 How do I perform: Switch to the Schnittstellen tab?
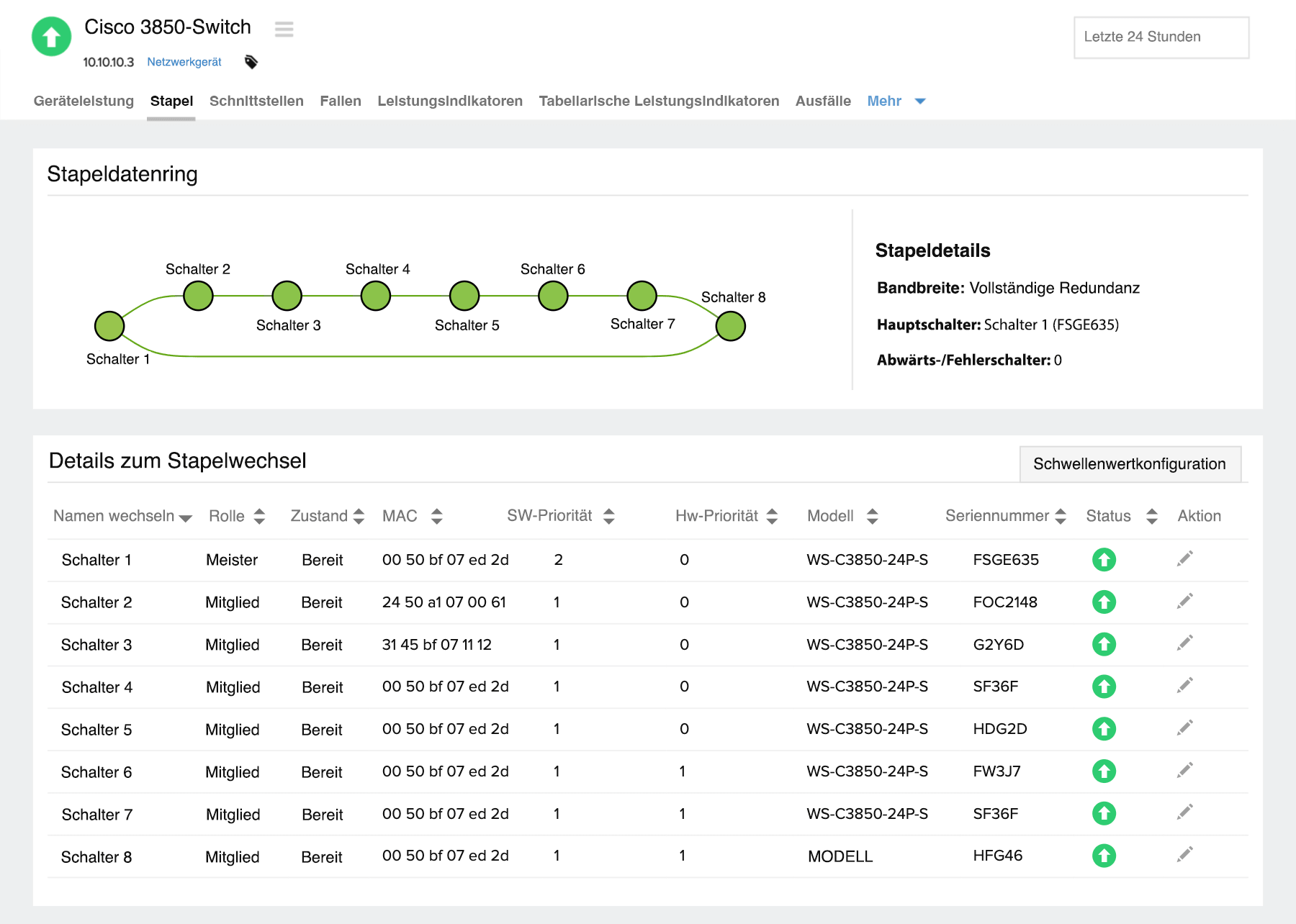coord(256,101)
